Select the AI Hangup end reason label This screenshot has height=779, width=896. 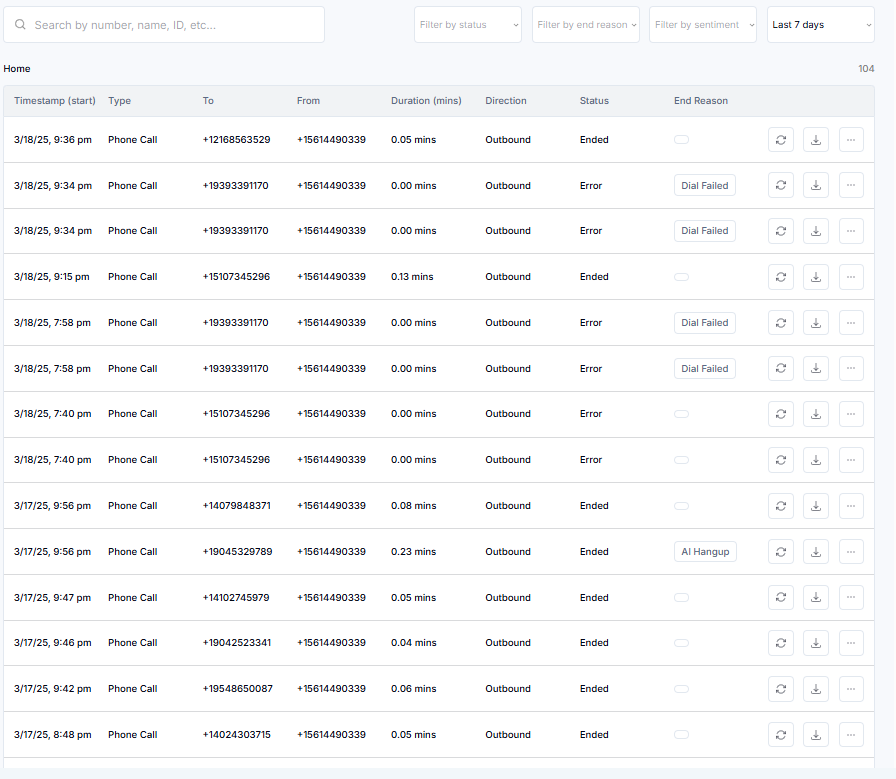[x=705, y=551]
